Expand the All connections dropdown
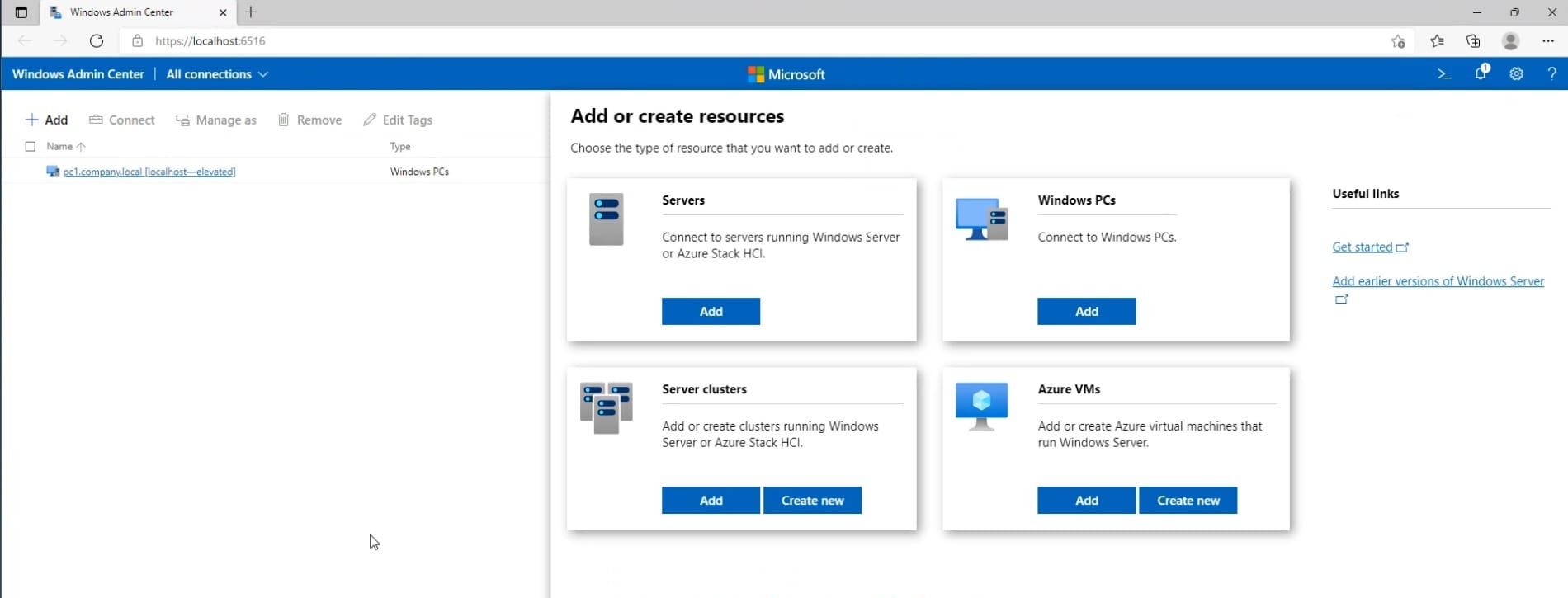 pyautogui.click(x=217, y=74)
